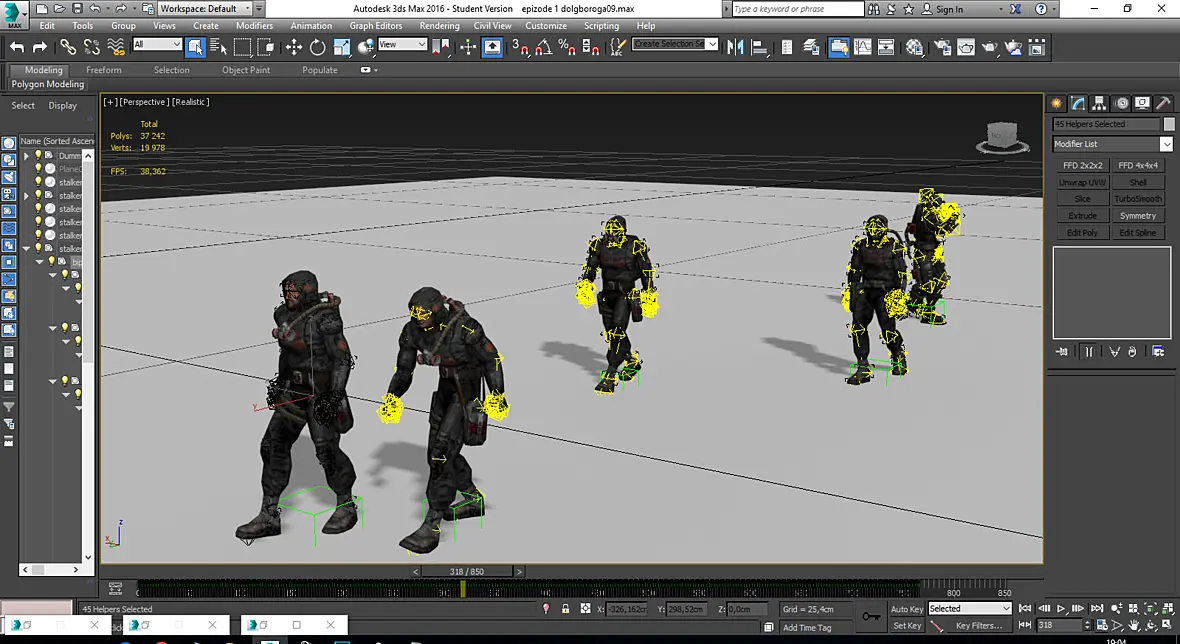Activate the Select and Scale tool
The height and width of the screenshot is (644, 1180).
342,47
